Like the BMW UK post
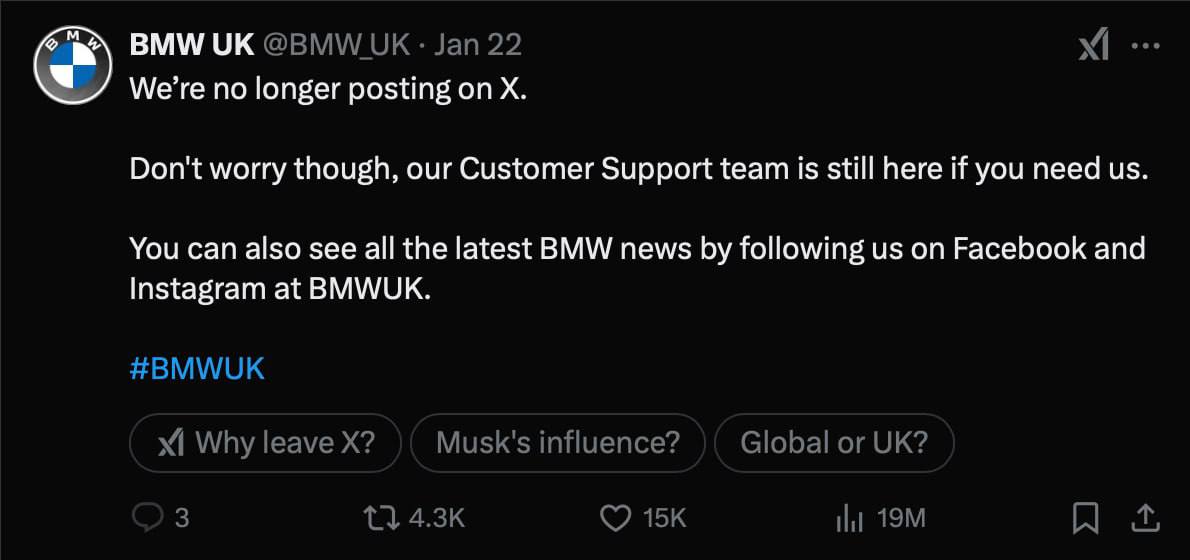This screenshot has height=560, width=1190. [x=615, y=517]
